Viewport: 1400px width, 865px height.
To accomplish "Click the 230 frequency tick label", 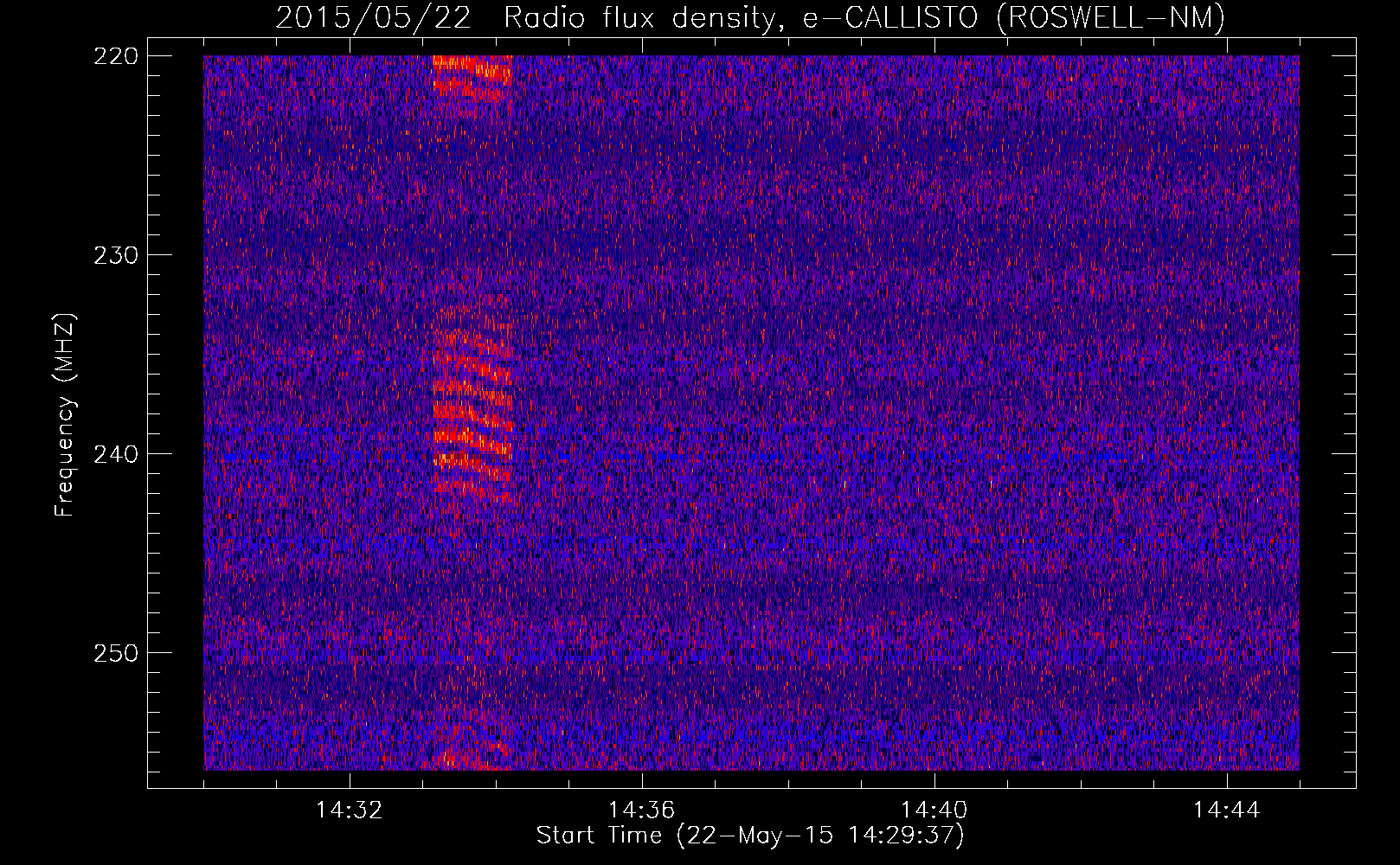I will click(x=115, y=255).
